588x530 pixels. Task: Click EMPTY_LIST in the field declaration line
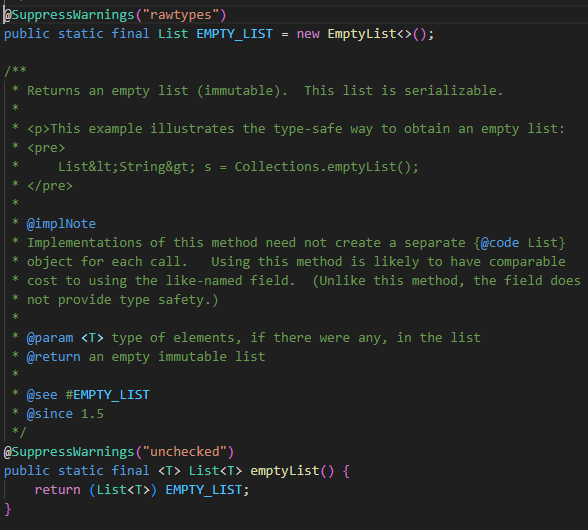pos(234,34)
